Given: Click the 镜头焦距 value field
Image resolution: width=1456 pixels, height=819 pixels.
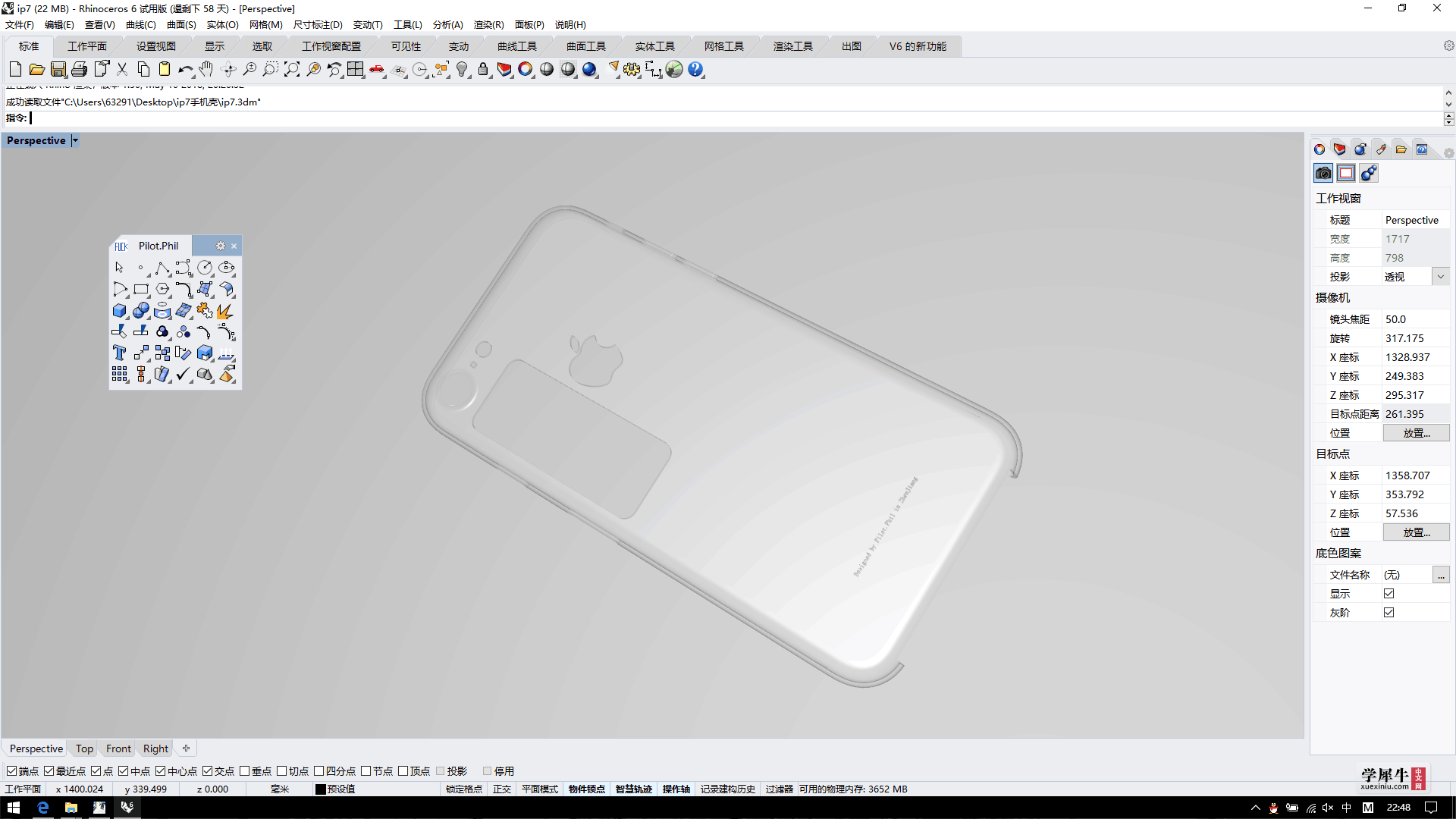Looking at the screenshot, I should (1416, 319).
